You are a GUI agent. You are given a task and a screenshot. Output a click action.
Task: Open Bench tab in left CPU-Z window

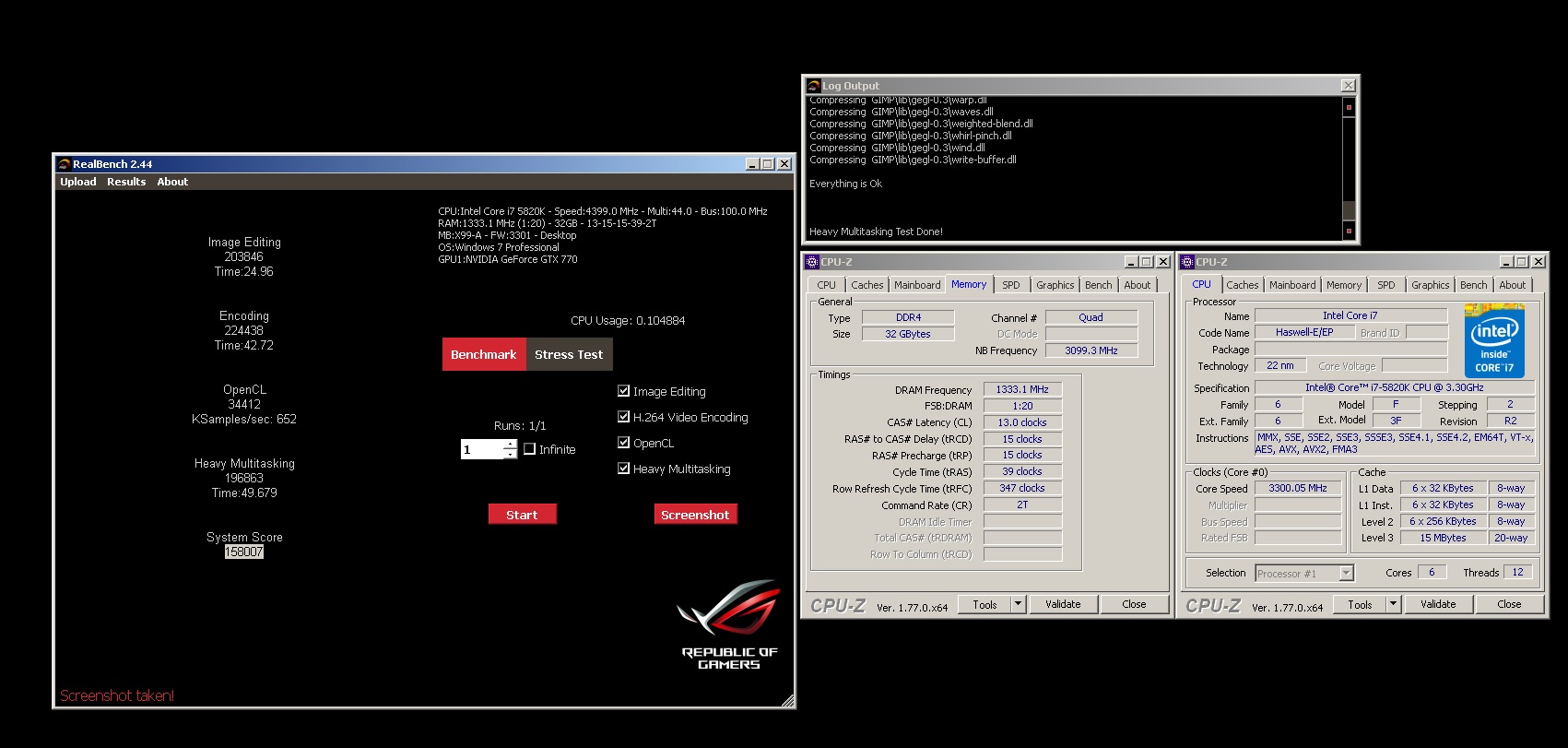(x=1098, y=285)
